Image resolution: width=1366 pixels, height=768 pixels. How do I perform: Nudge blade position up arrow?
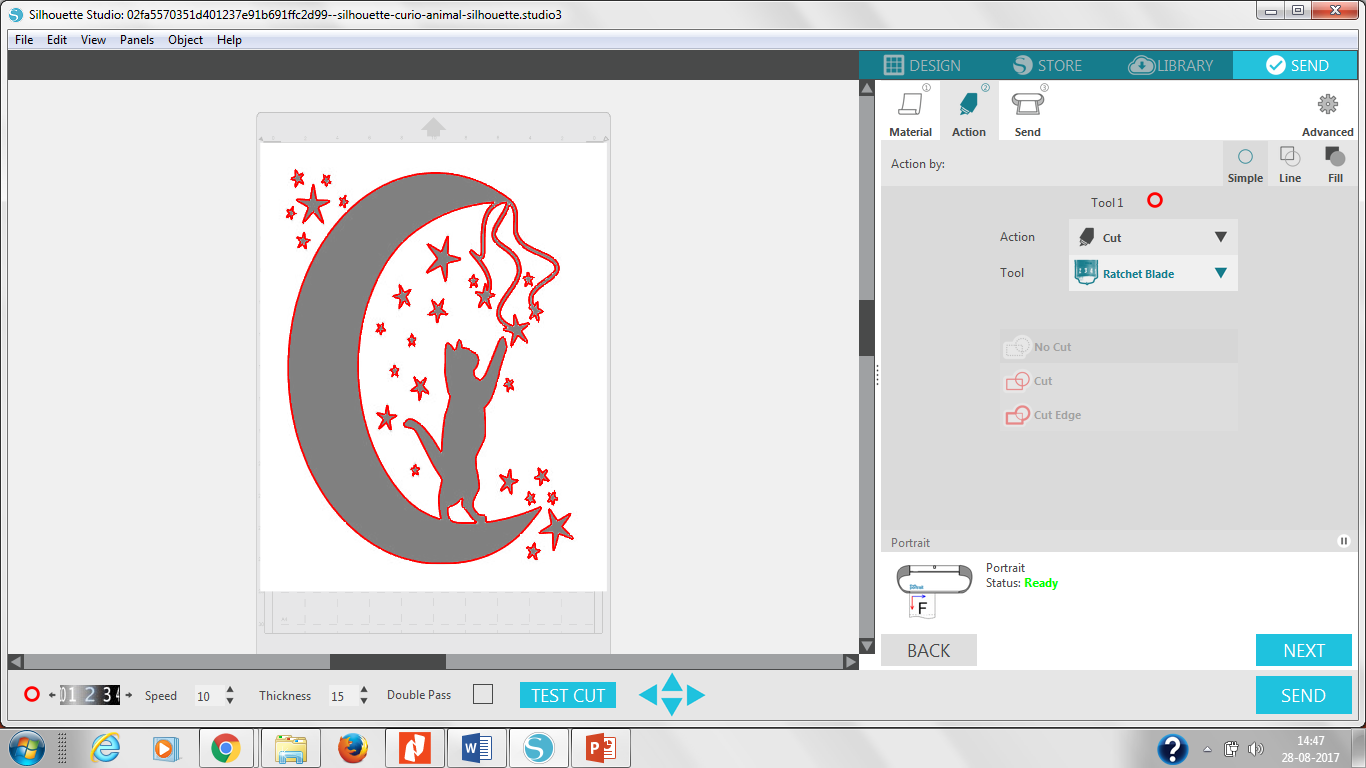[672, 682]
